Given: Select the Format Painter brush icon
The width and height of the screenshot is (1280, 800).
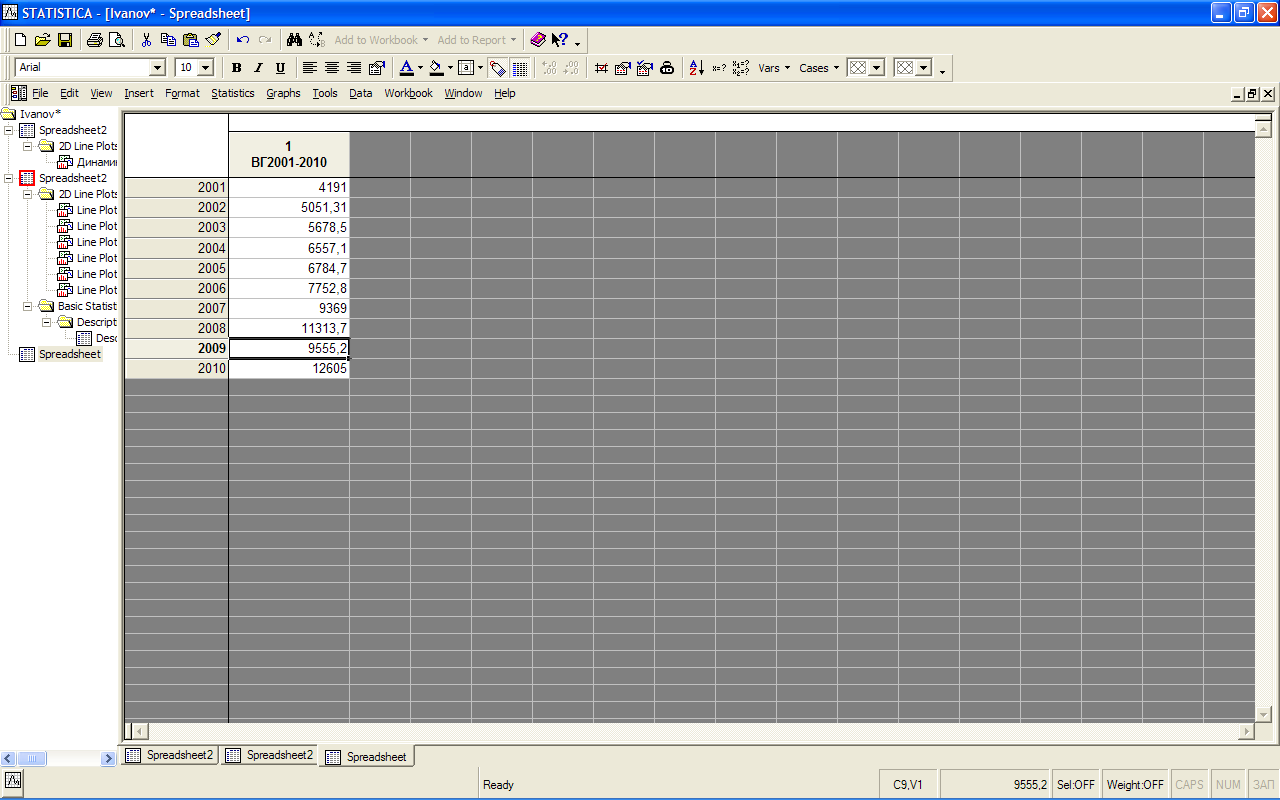Looking at the screenshot, I should tap(213, 40).
